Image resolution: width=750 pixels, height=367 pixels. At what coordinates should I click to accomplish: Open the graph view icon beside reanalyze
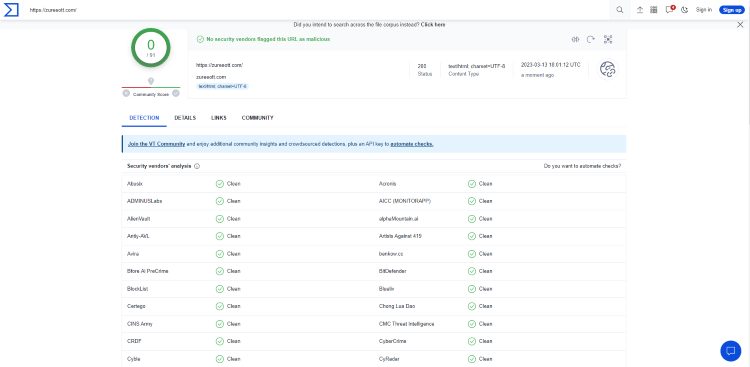[x=608, y=40]
